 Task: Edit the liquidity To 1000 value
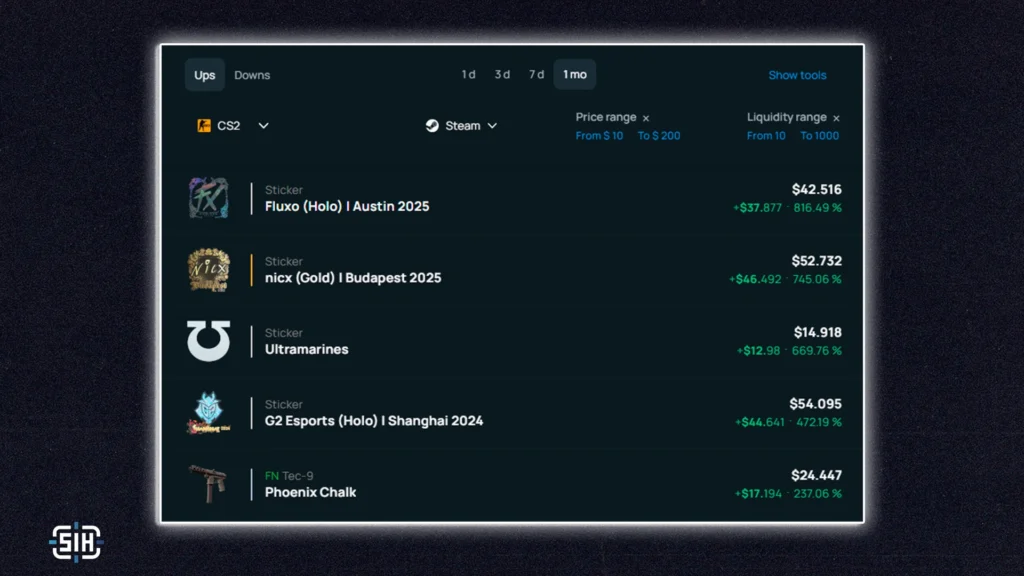coord(819,136)
